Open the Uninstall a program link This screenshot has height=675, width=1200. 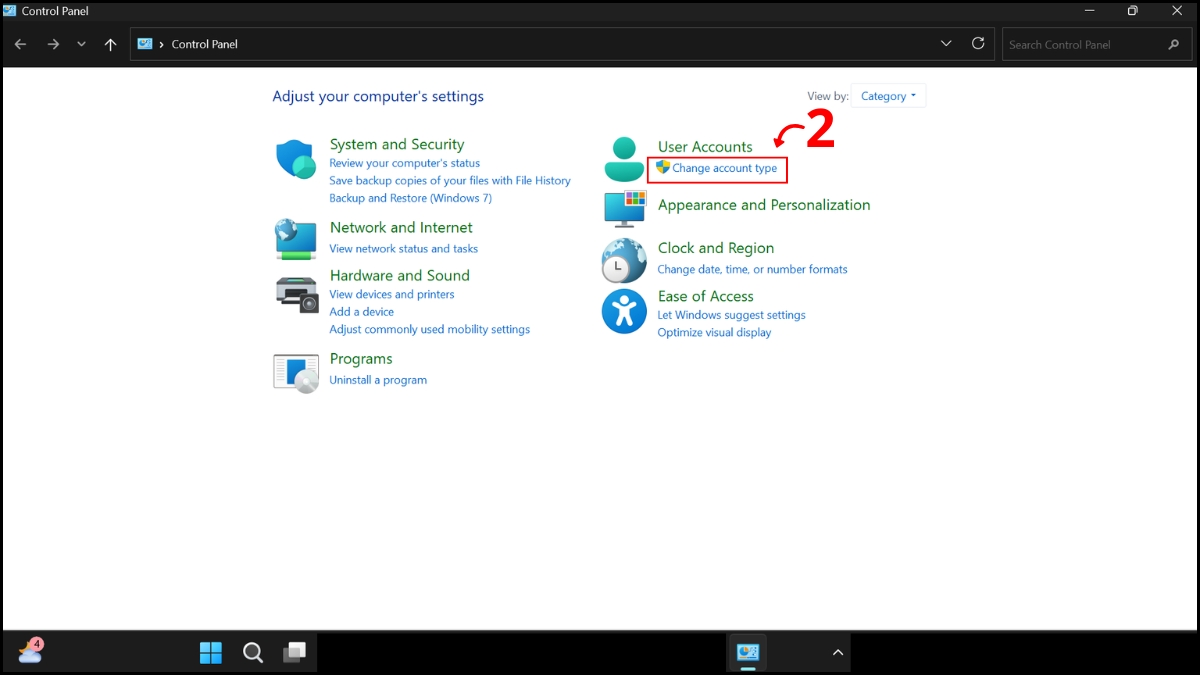pos(378,380)
